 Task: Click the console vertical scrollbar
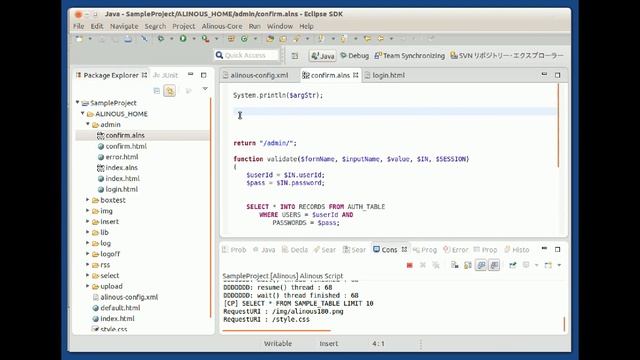(x=564, y=324)
